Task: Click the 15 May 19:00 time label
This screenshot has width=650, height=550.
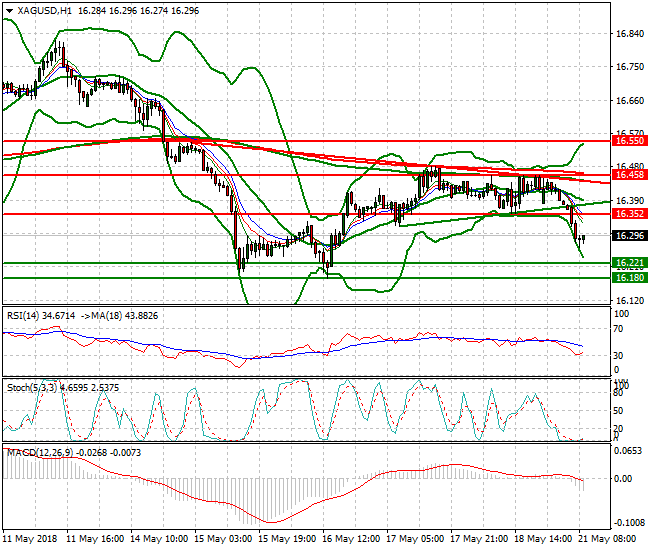Action: tap(287, 539)
